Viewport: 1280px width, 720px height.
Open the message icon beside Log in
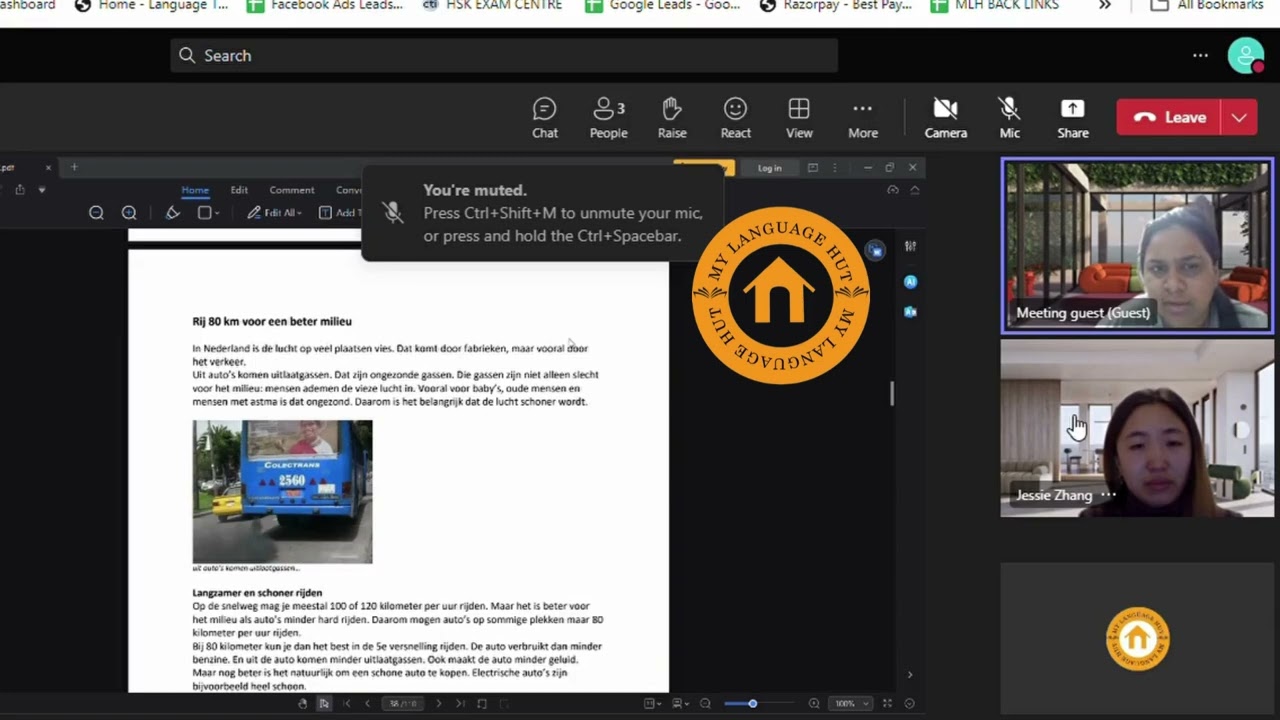[x=812, y=168]
